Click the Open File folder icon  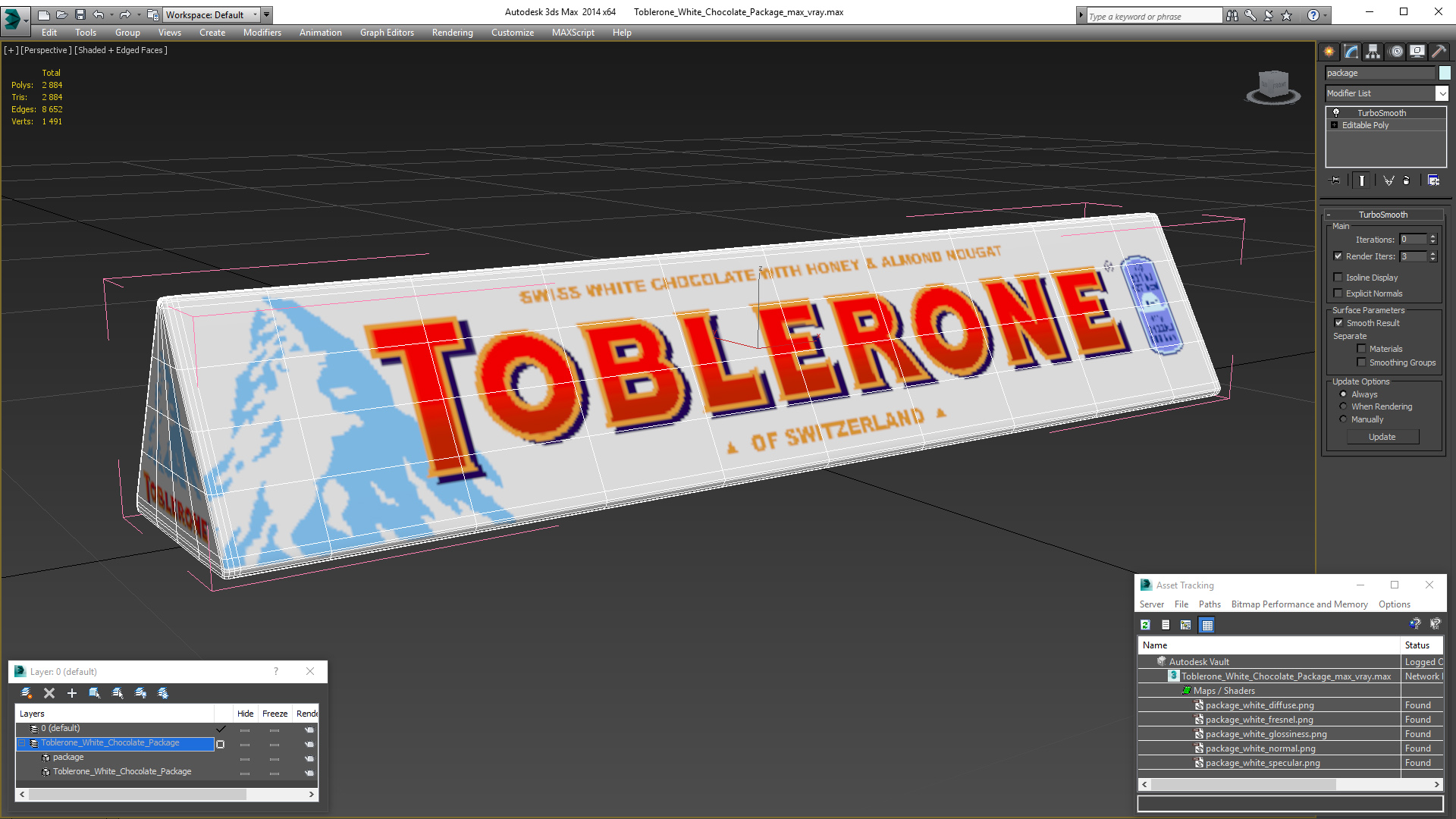click(62, 14)
